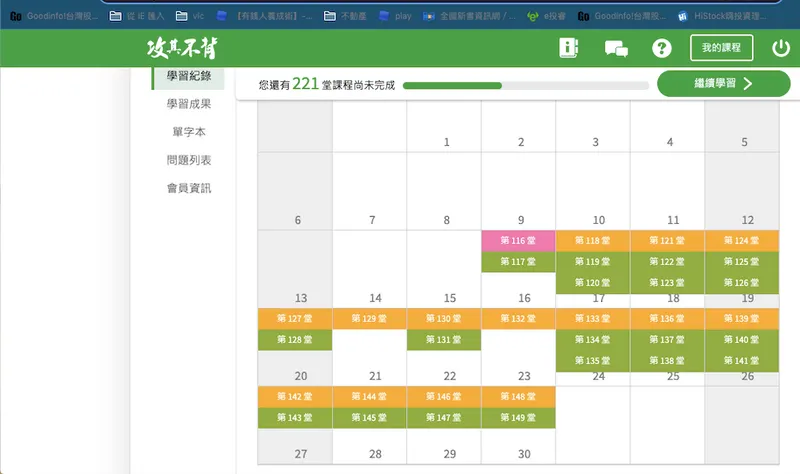The width and height of the screenshot is (800, 474).
Task: Open lesson 第 142 堂
Action: coord(294,397)
